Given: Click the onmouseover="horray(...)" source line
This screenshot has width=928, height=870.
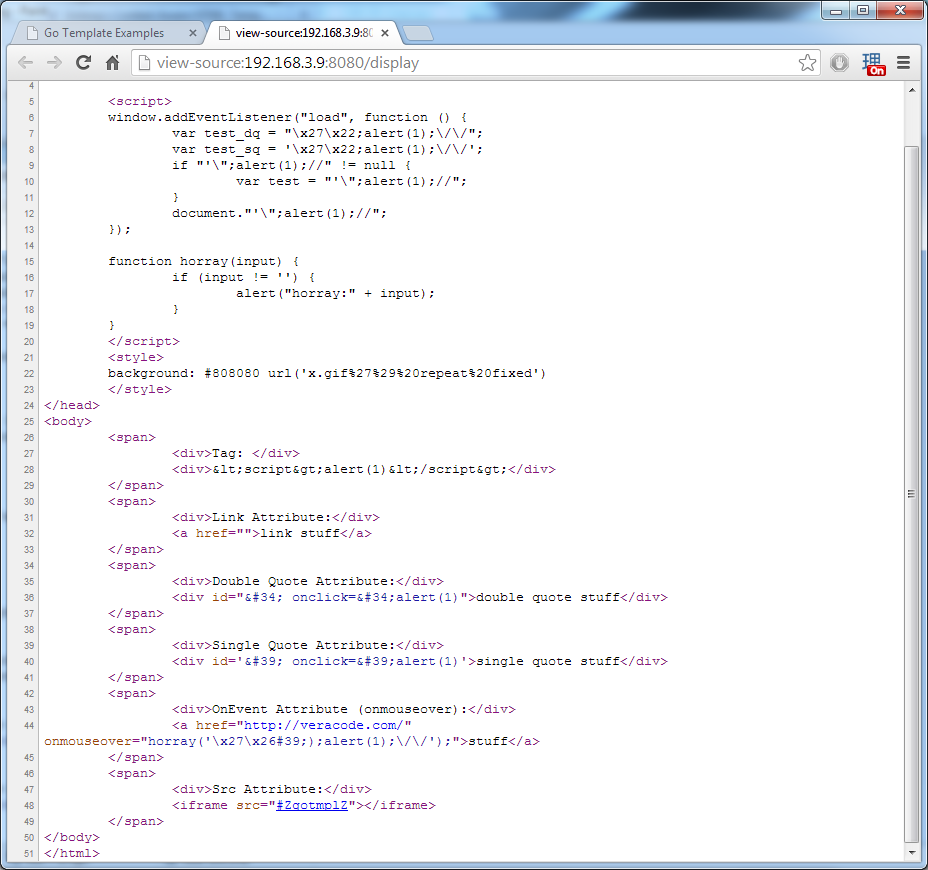Looking at the screenshot, I should [x=292, y=742].
